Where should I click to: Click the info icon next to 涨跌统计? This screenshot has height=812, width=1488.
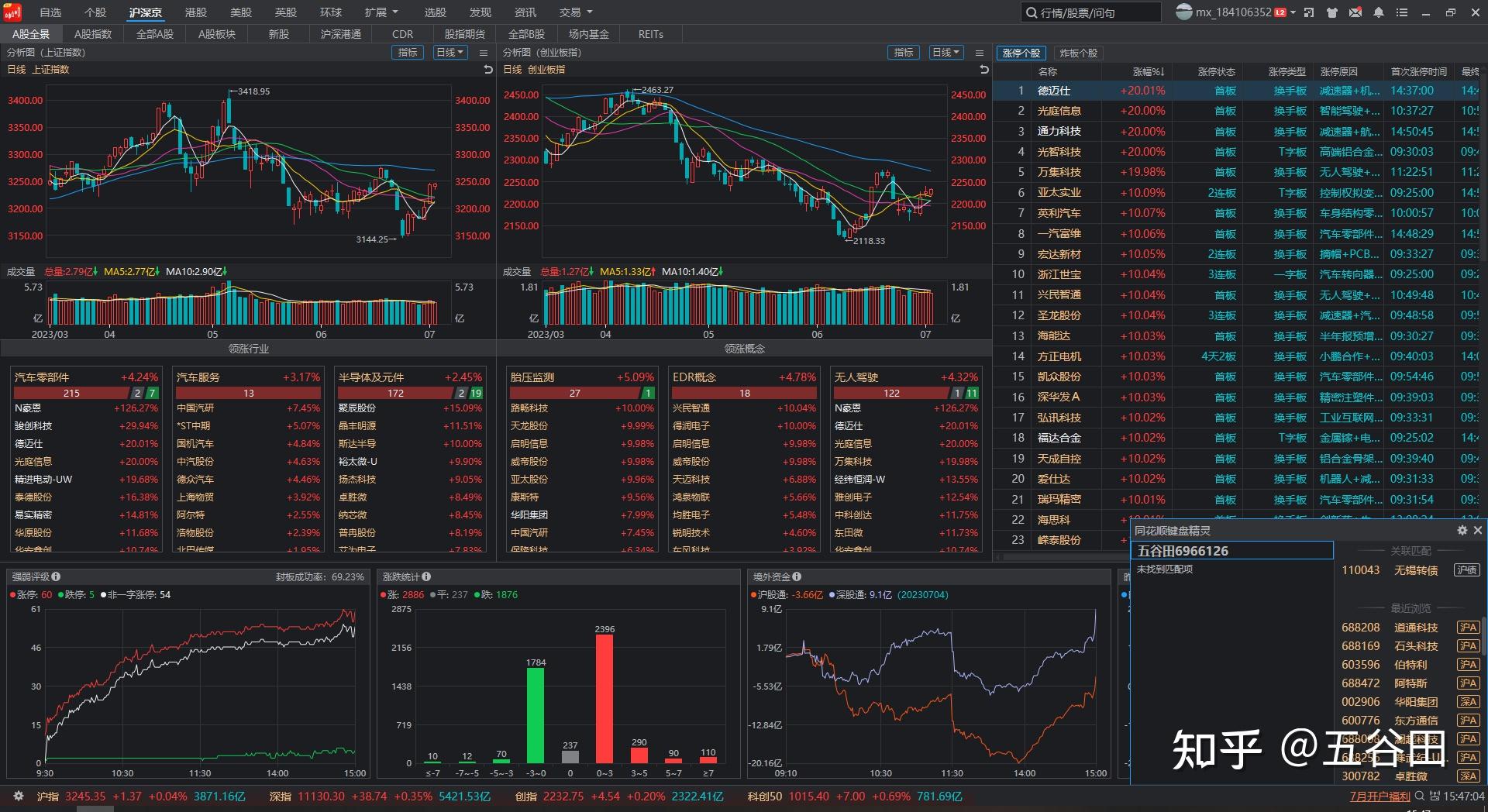(426, 576)
